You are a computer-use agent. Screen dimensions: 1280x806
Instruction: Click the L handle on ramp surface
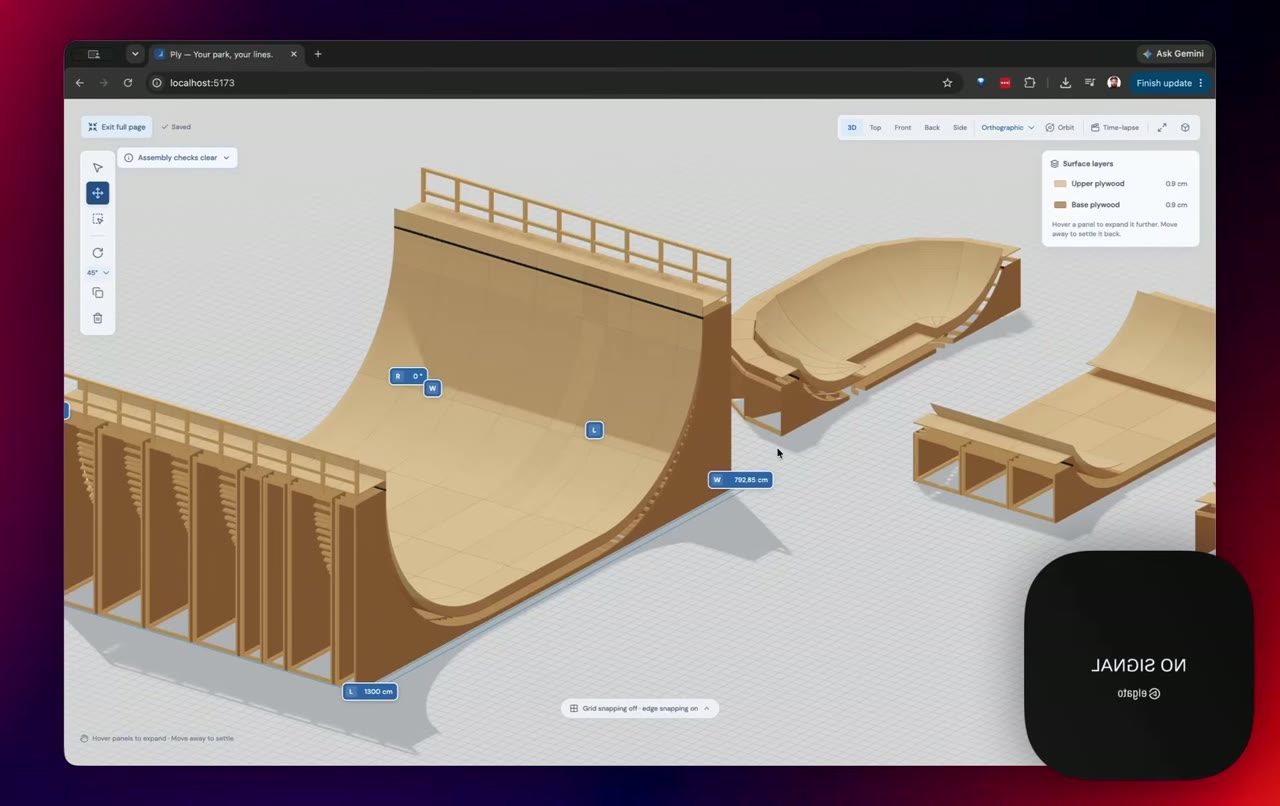[x=594, y=430]
